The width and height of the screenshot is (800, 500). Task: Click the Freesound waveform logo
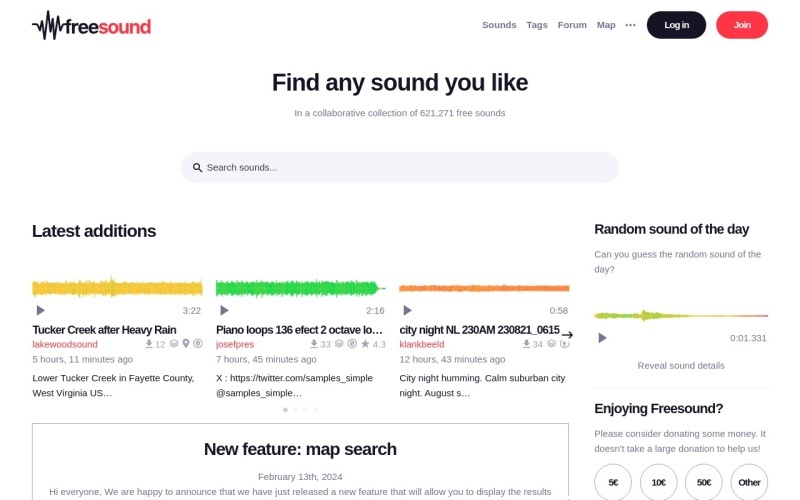click(91, 26)
